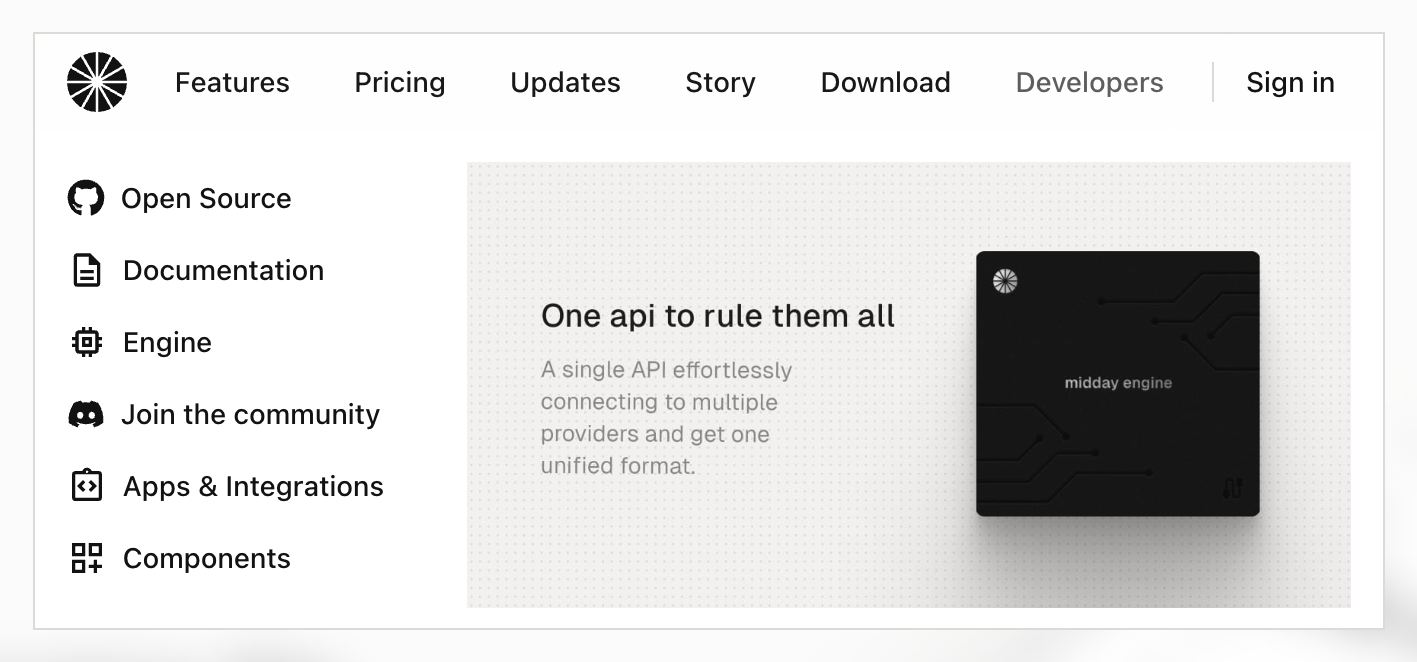The width and height of the screenshot is (1417, 662).
Task: Select Download in the navigation bar
Action: [x=885, y=82]
